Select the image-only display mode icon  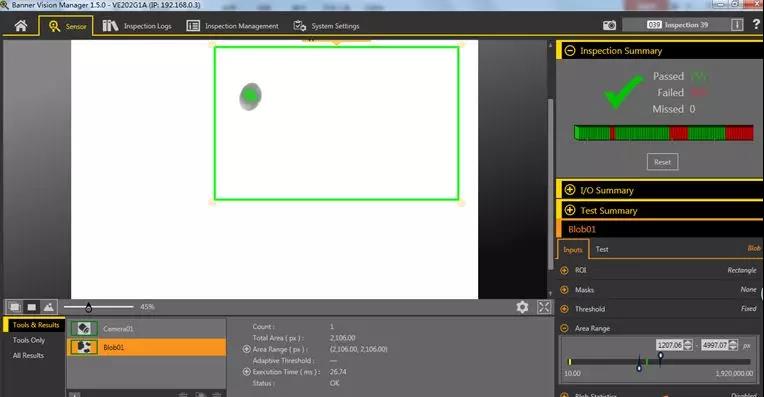[32, 307]
